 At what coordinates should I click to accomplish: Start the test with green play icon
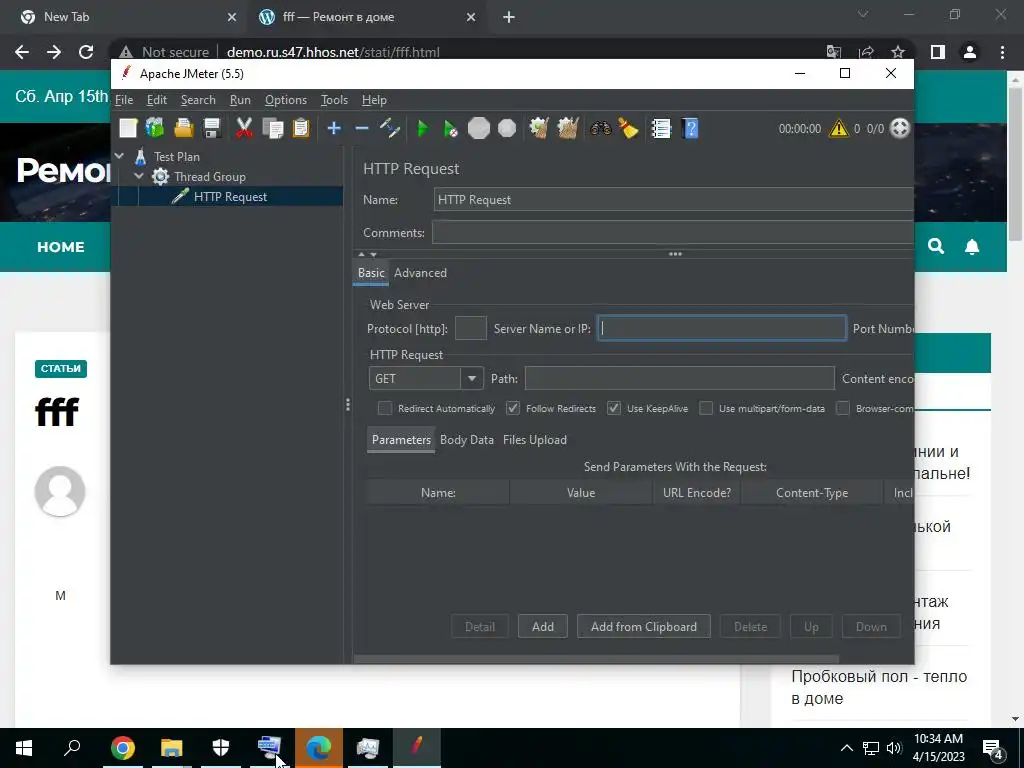(423, 129)
